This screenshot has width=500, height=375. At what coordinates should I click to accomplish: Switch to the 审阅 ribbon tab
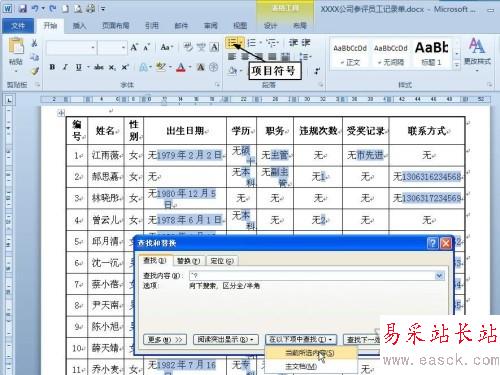pyautogui.click(x=211, y=26)
